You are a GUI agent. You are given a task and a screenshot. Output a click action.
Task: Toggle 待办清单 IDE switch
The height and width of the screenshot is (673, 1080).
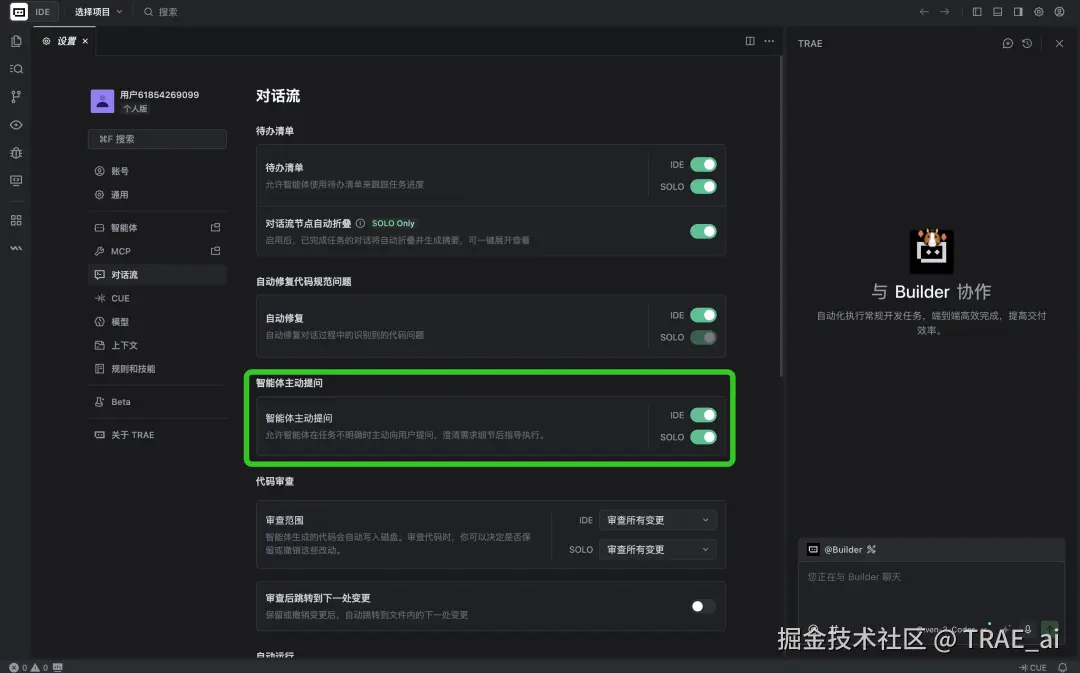coord(703,165)
